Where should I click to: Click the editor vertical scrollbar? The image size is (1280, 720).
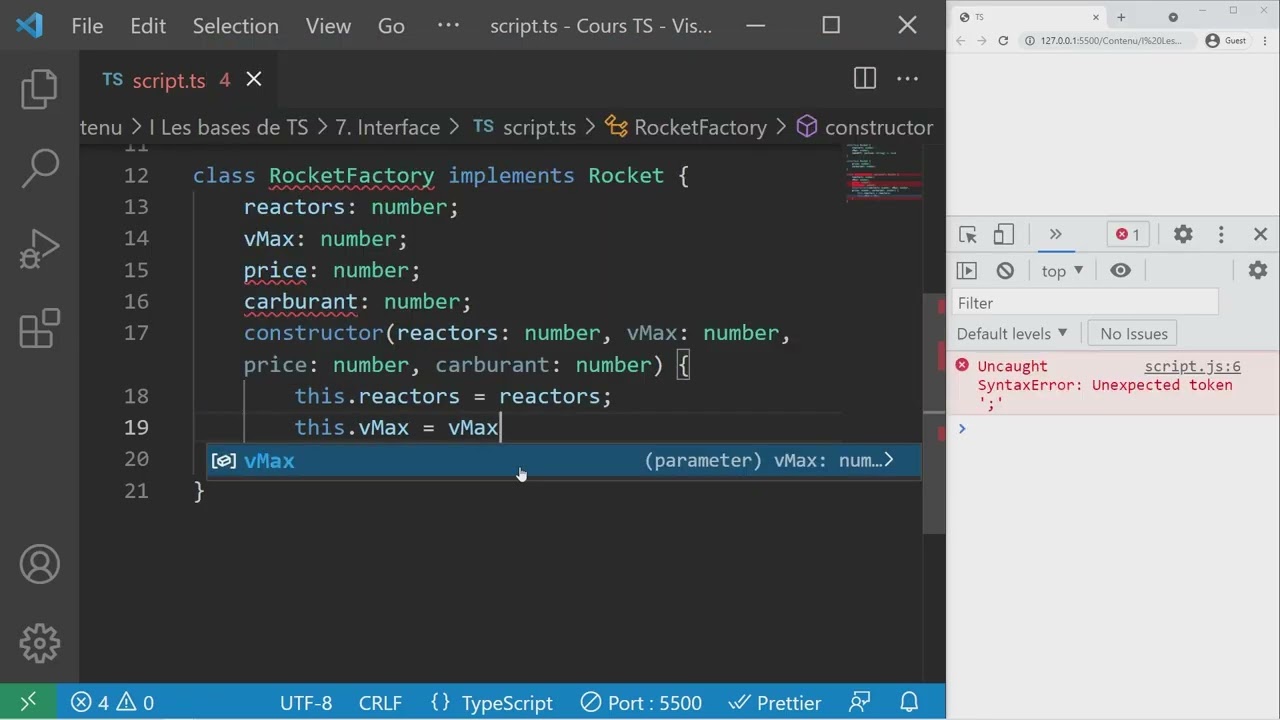click(934, 415)
